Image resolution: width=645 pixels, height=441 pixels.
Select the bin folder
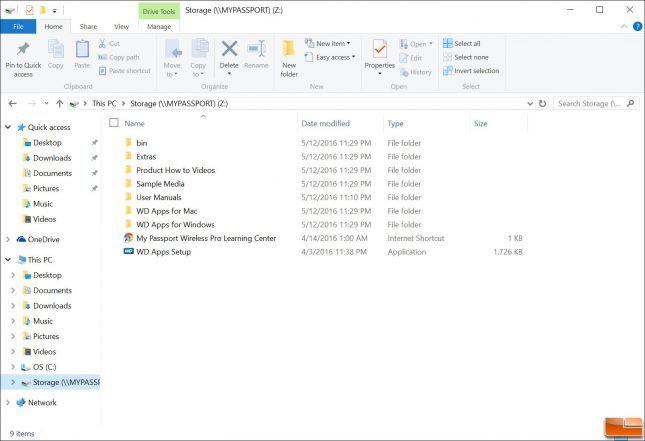(x=142, y=143)
